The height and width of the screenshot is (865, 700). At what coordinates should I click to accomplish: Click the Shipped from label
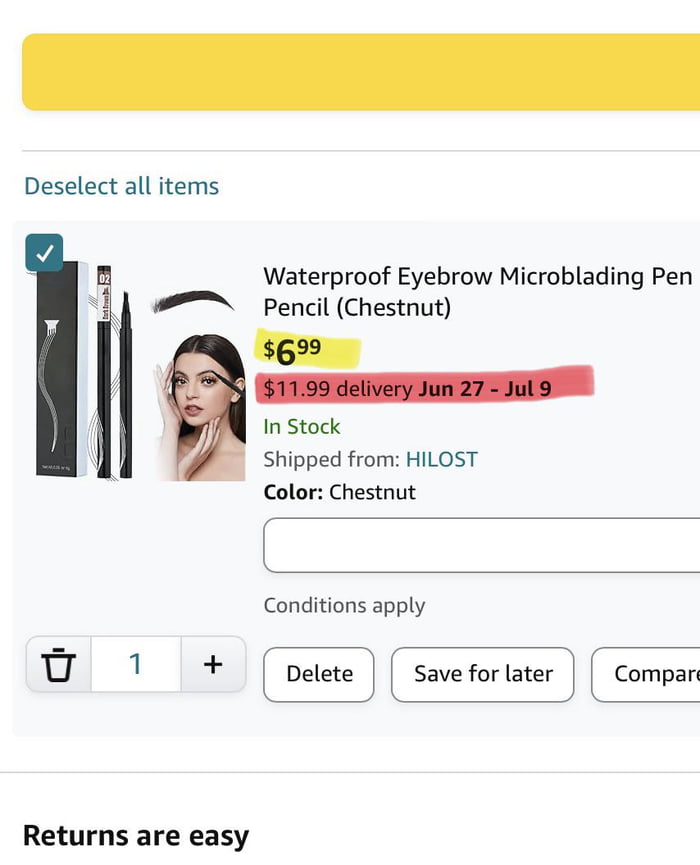click(x=331, y=459)
